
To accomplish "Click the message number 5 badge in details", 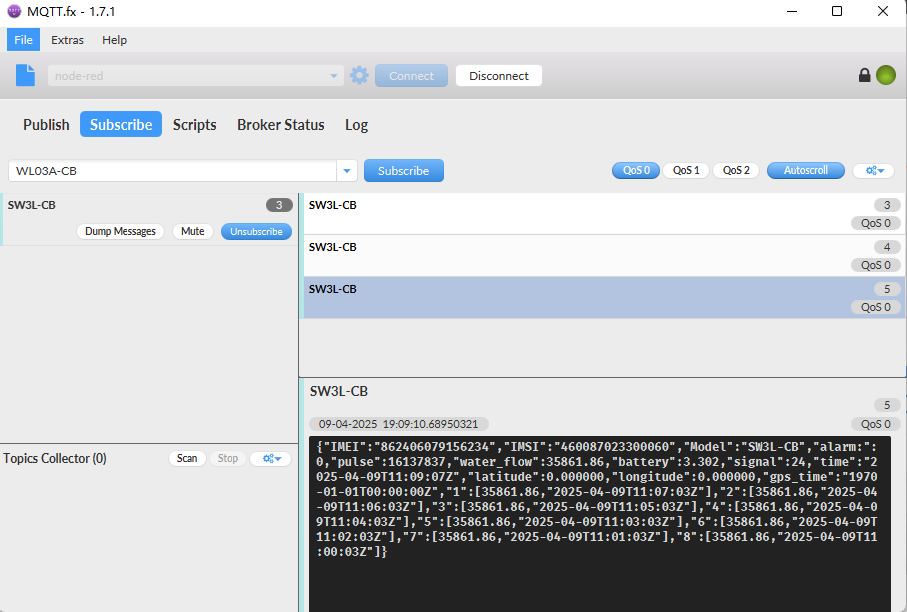I will (x=887, y=405).
